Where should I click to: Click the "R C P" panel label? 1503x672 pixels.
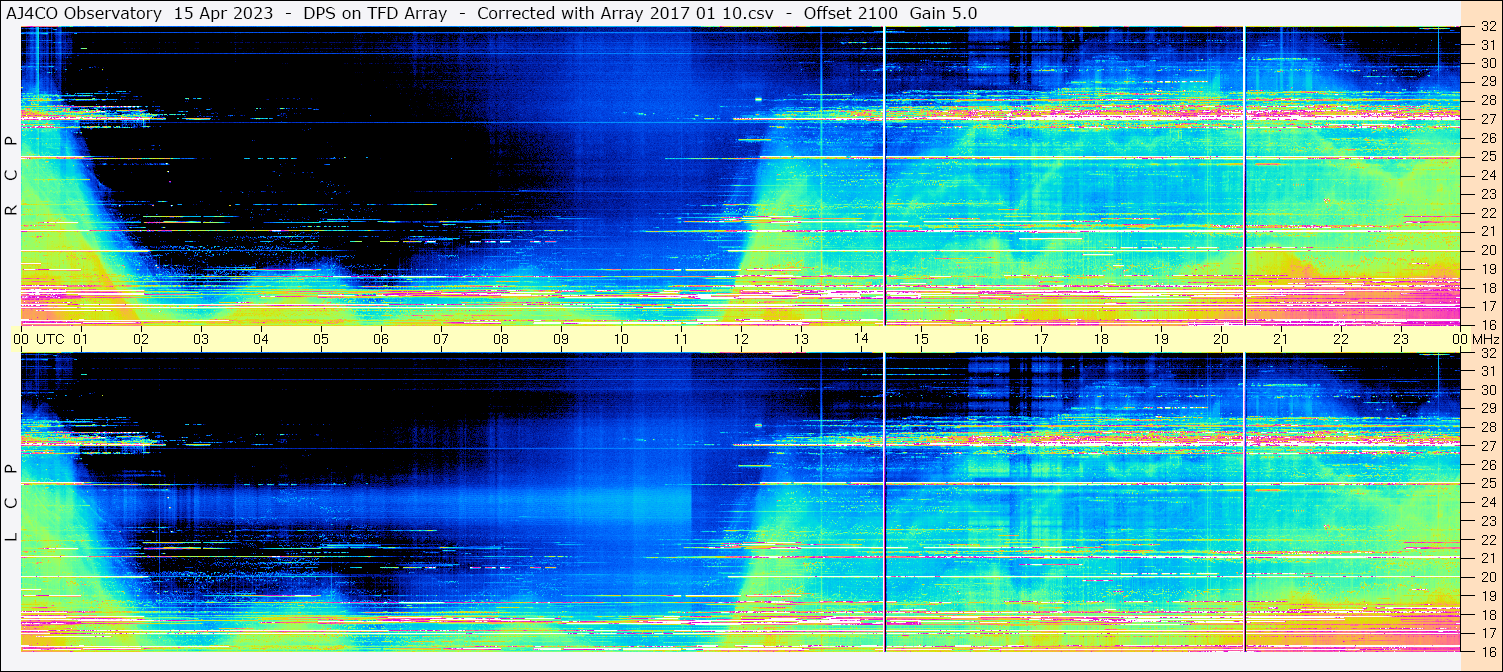11,176
